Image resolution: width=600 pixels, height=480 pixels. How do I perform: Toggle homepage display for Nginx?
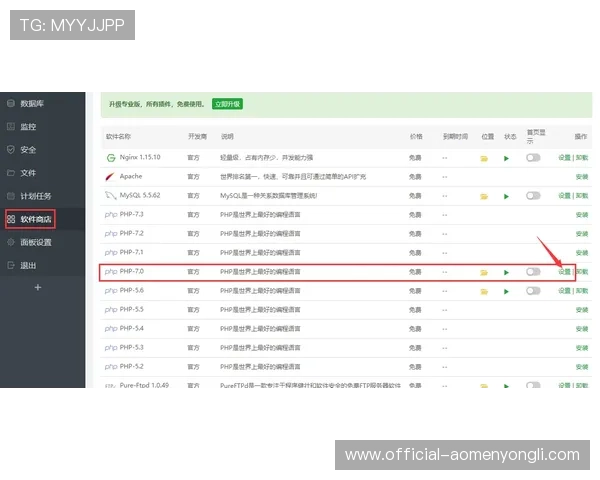533,158
